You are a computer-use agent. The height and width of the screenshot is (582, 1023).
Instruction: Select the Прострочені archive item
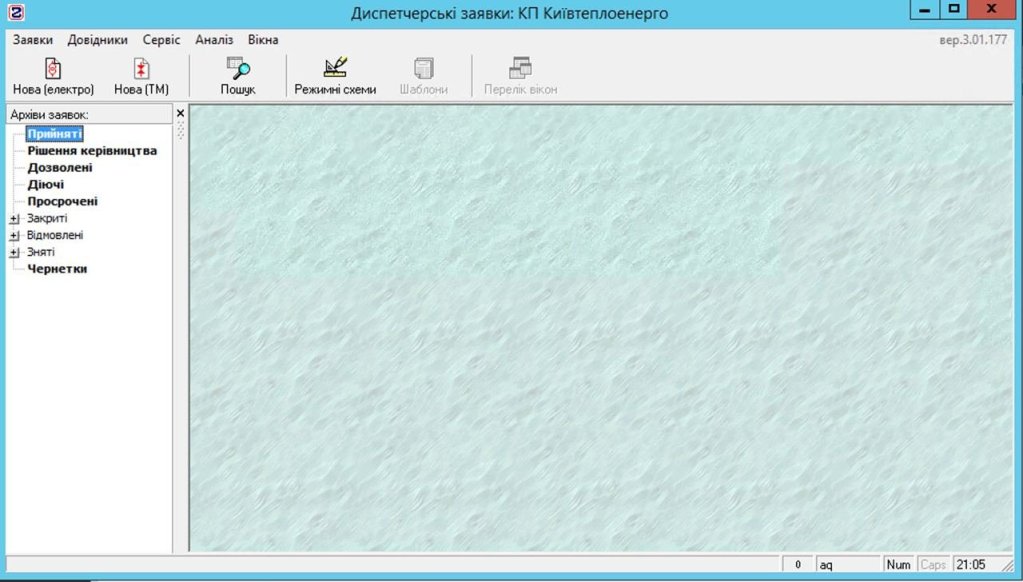pos(62,201)
